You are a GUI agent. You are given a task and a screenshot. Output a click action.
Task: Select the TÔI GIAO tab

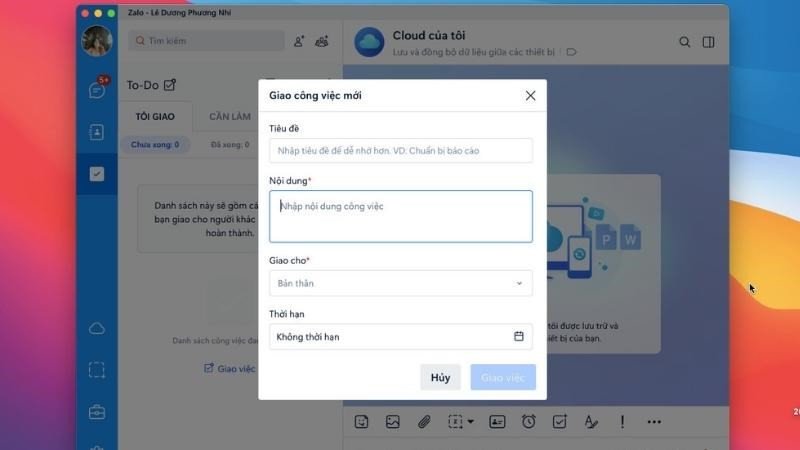(x=155, y=117)
